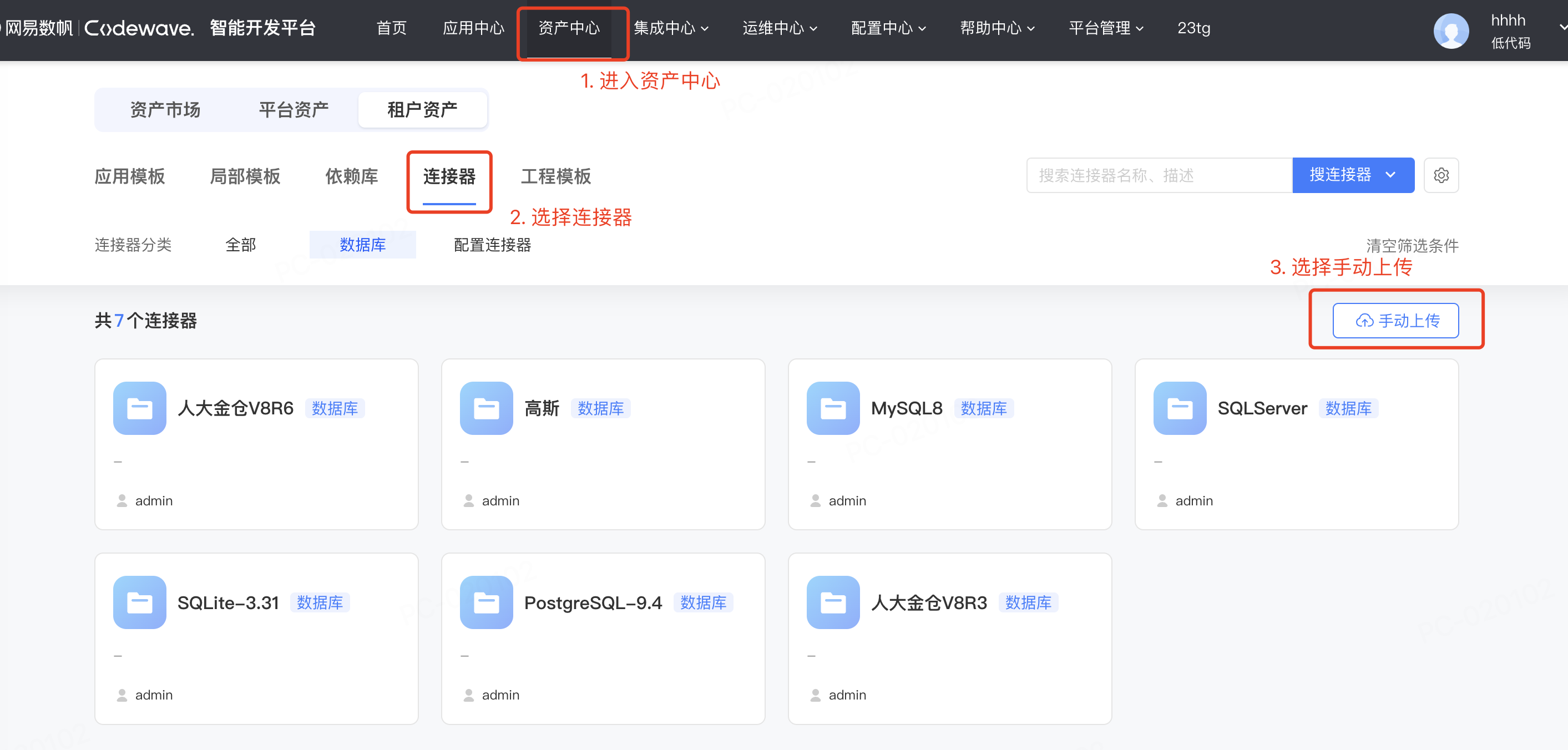Click the 共7个连接器 count text

click(145, 321)
